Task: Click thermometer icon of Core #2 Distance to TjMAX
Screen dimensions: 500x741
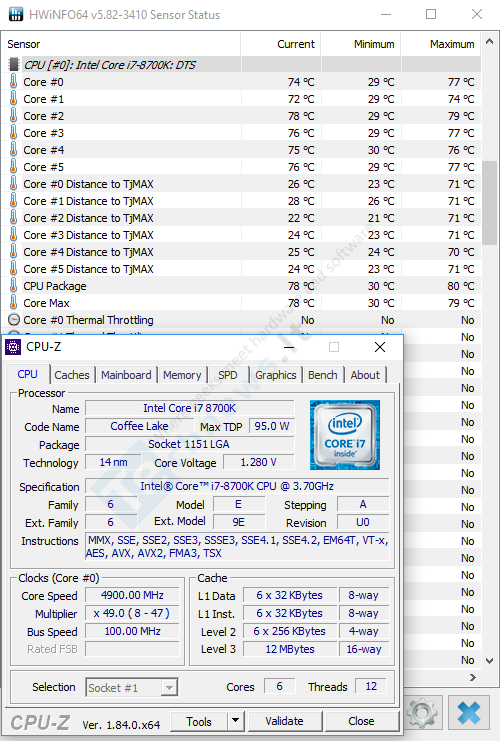Action: click(x=13, y=218)
